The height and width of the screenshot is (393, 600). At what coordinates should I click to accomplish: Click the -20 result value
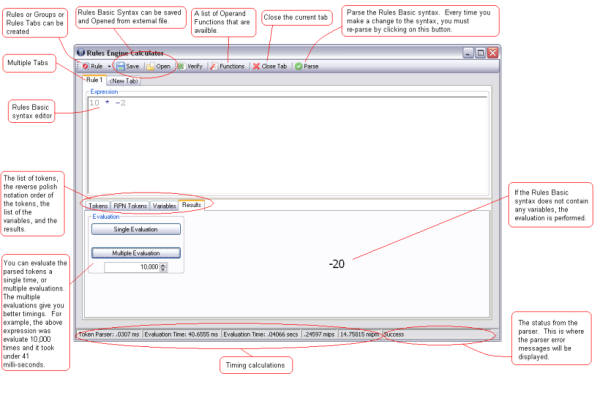coord(337,264)
